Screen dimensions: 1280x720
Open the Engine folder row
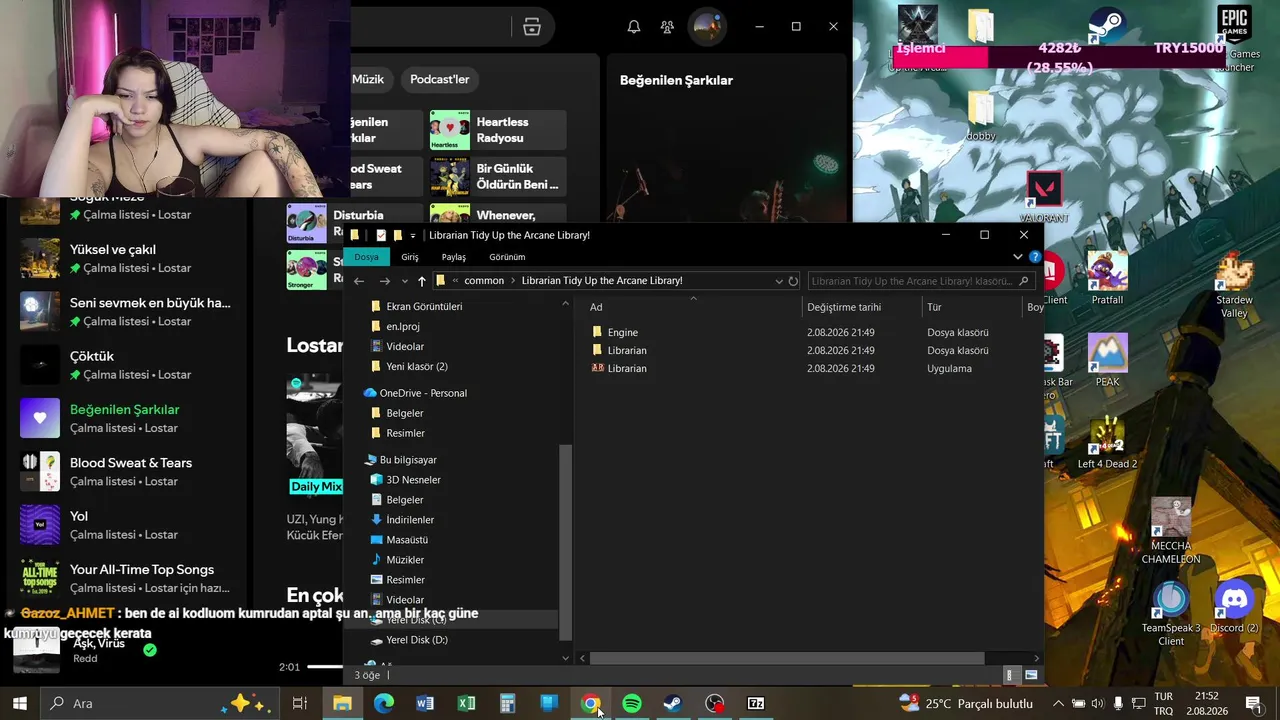point(810,332)
